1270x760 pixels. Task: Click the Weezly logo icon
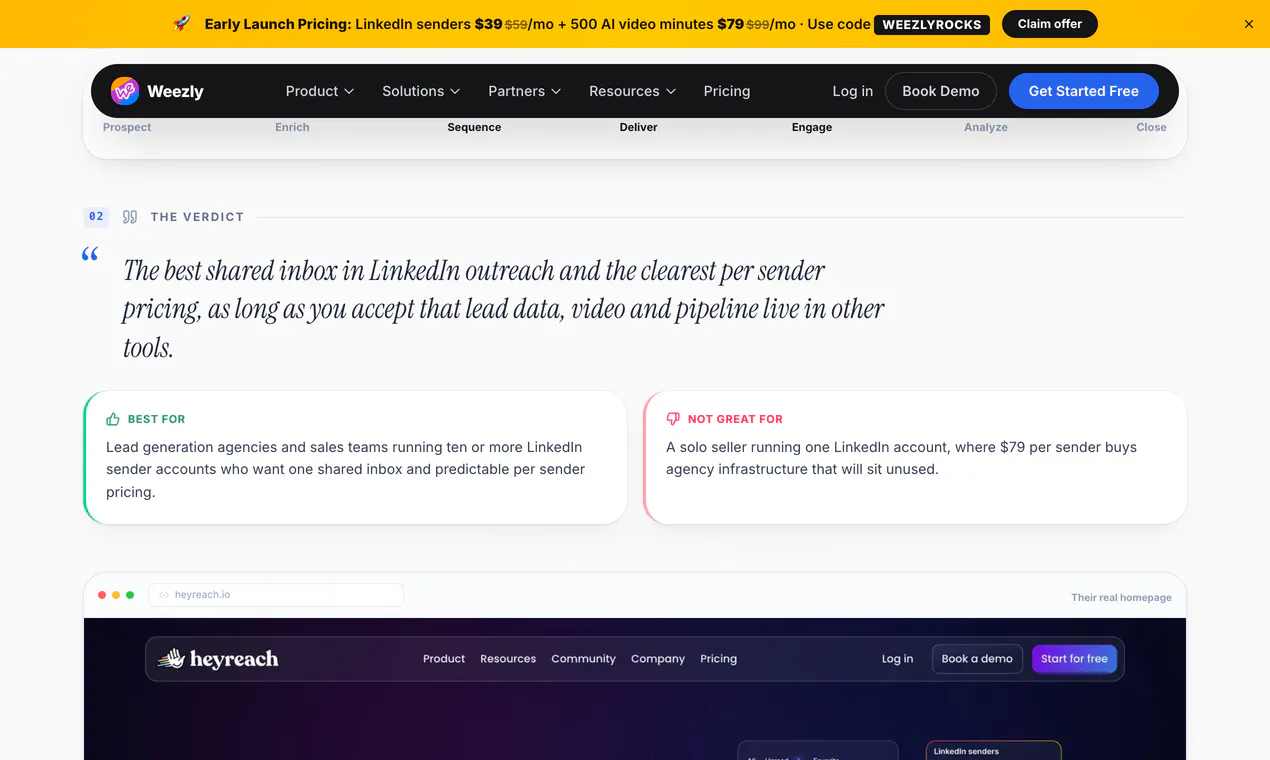tap(125, 91)
